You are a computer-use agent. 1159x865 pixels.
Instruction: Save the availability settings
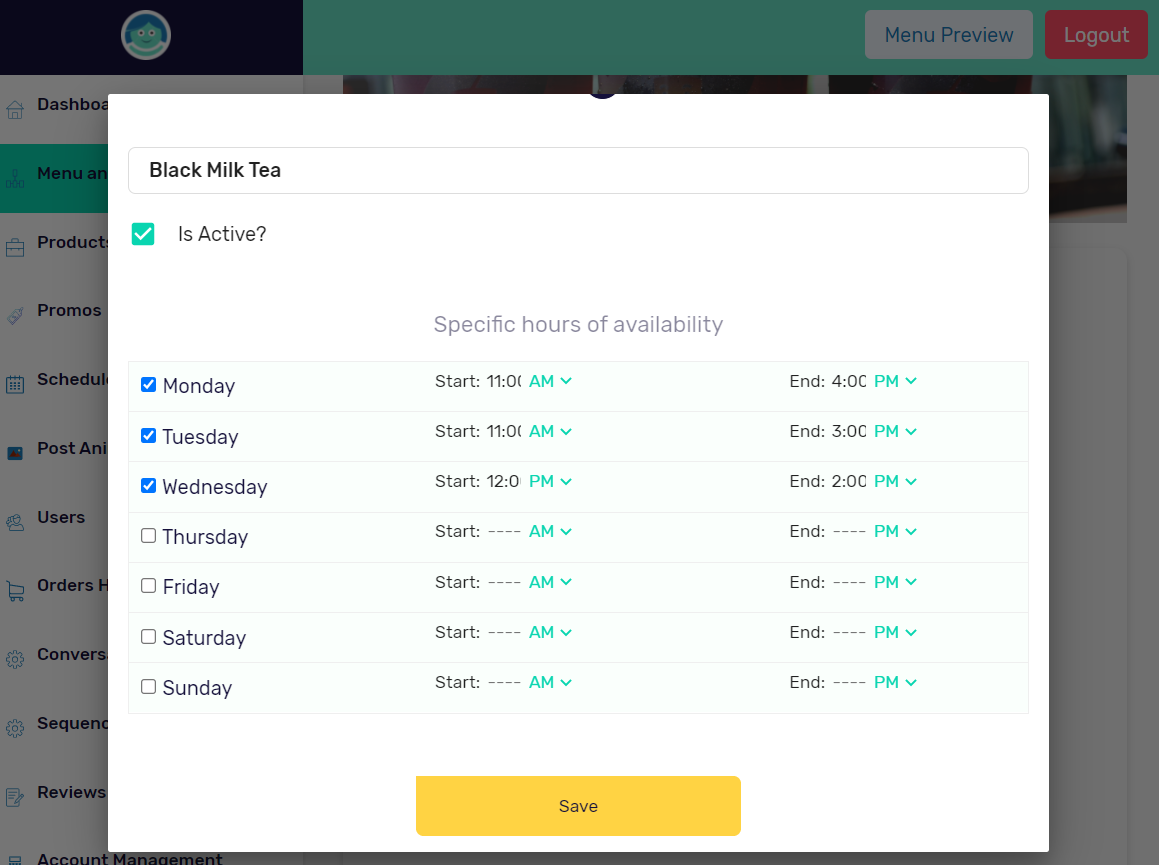pyautogui.click(x=578, y=806)
